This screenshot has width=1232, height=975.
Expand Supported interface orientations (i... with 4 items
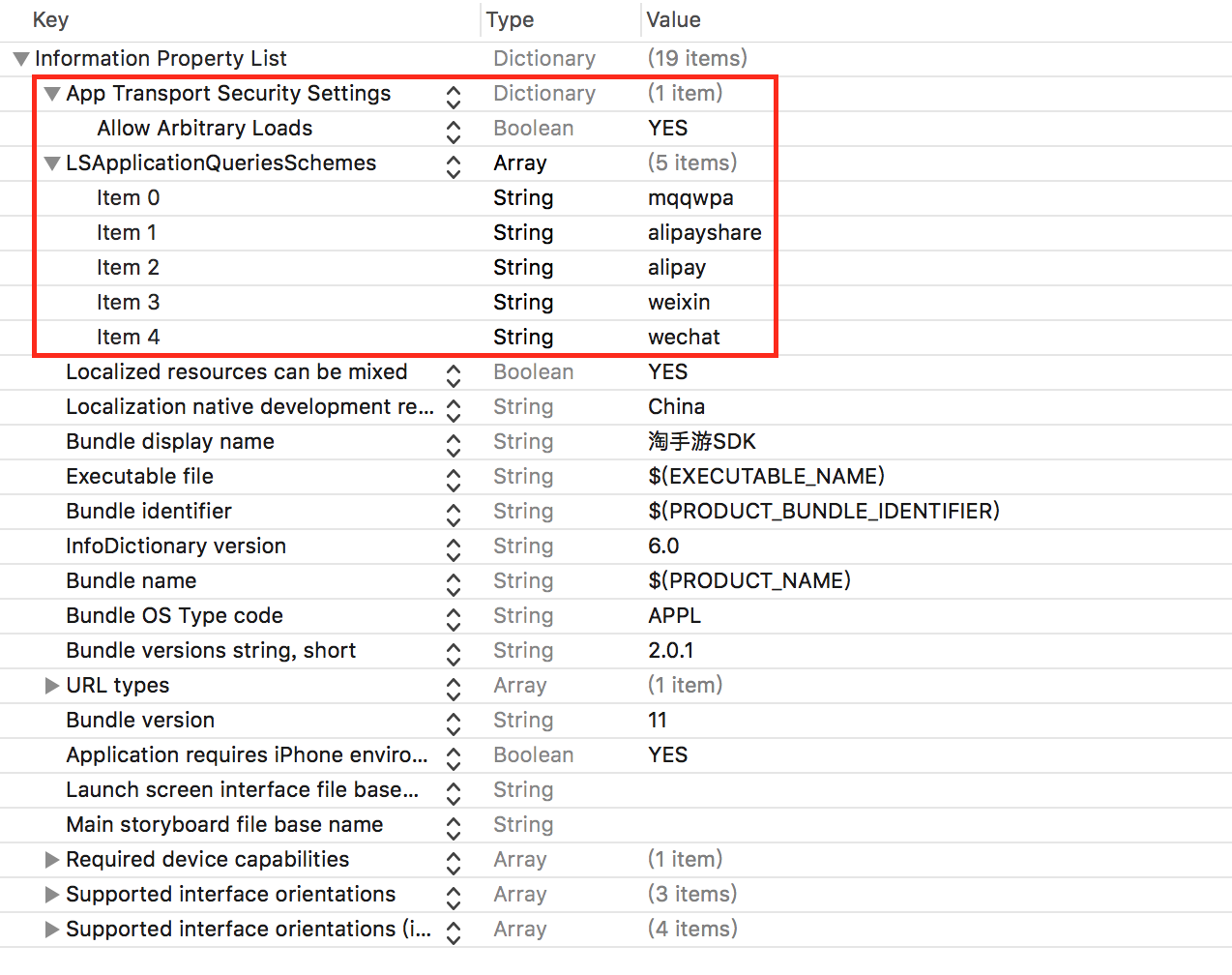[52, 930]
